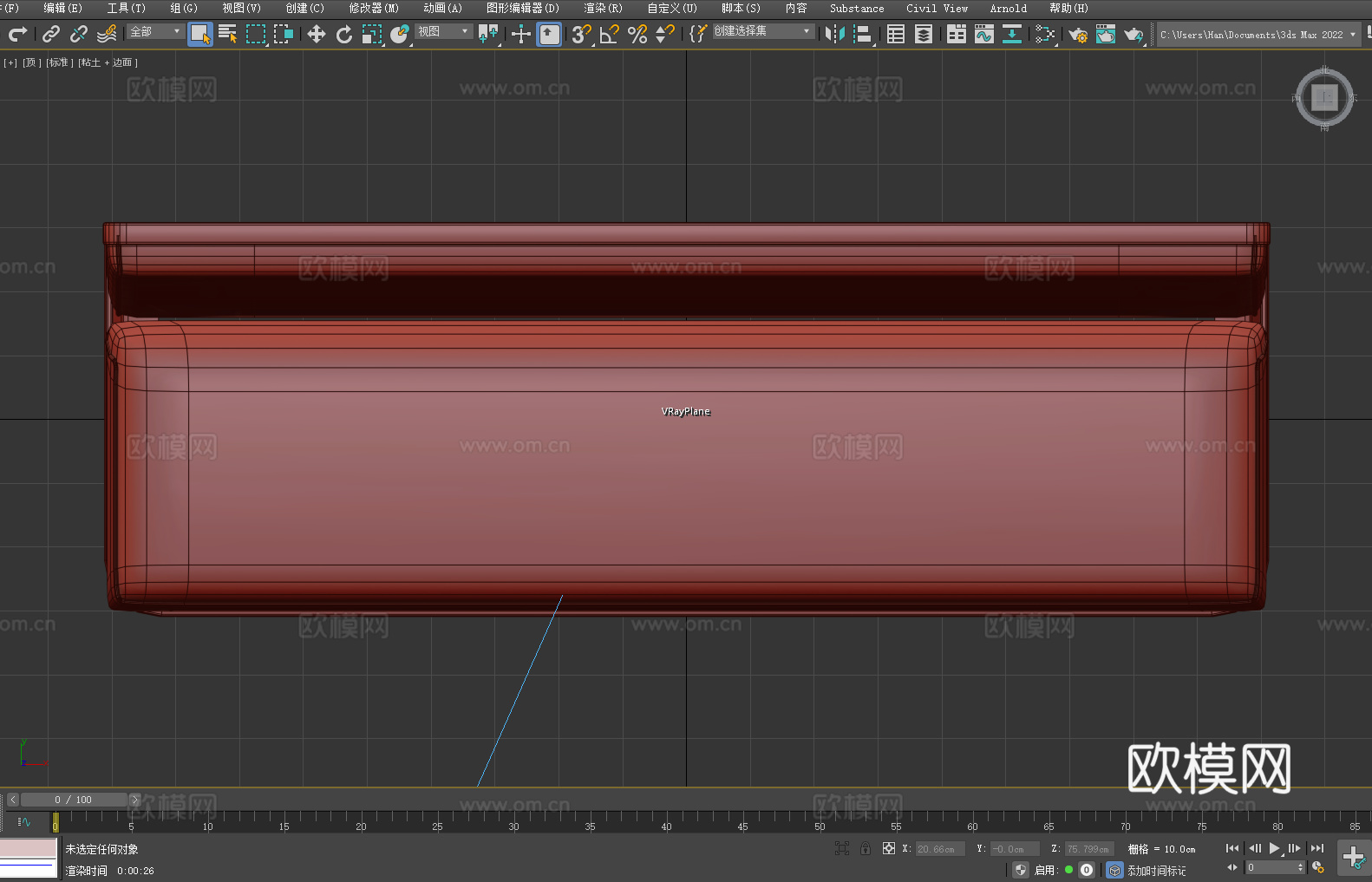Activate the Select and Link tool
1372x882 pixels.
click(51, 34)
